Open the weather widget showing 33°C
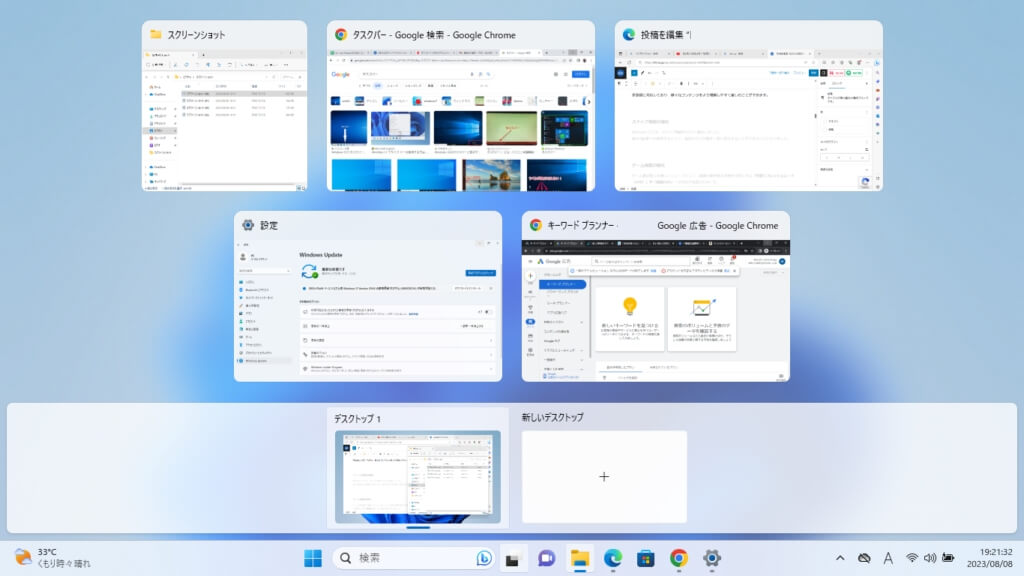Screen dimensions: 1024x576 coord(50,558)
